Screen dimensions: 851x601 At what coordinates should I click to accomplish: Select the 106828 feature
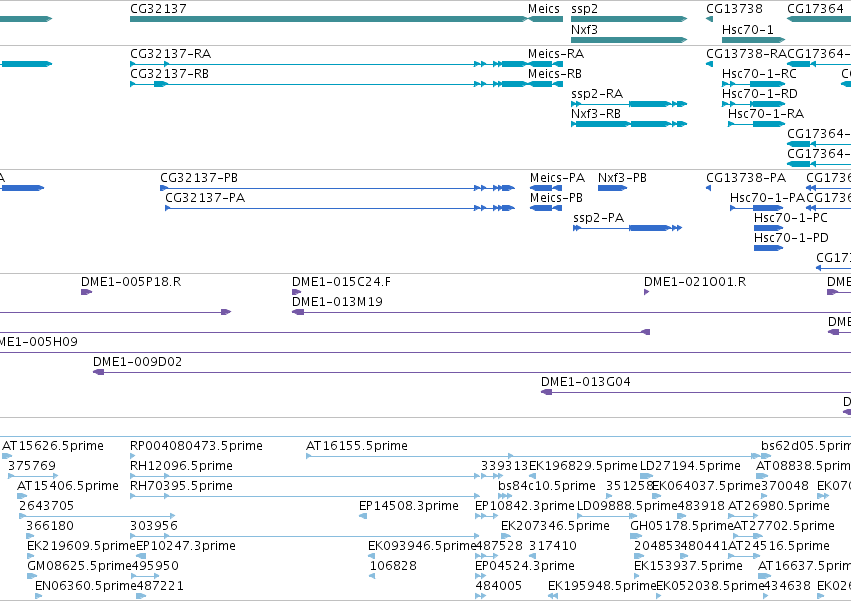pyautogui.click(x=372, y=576)
